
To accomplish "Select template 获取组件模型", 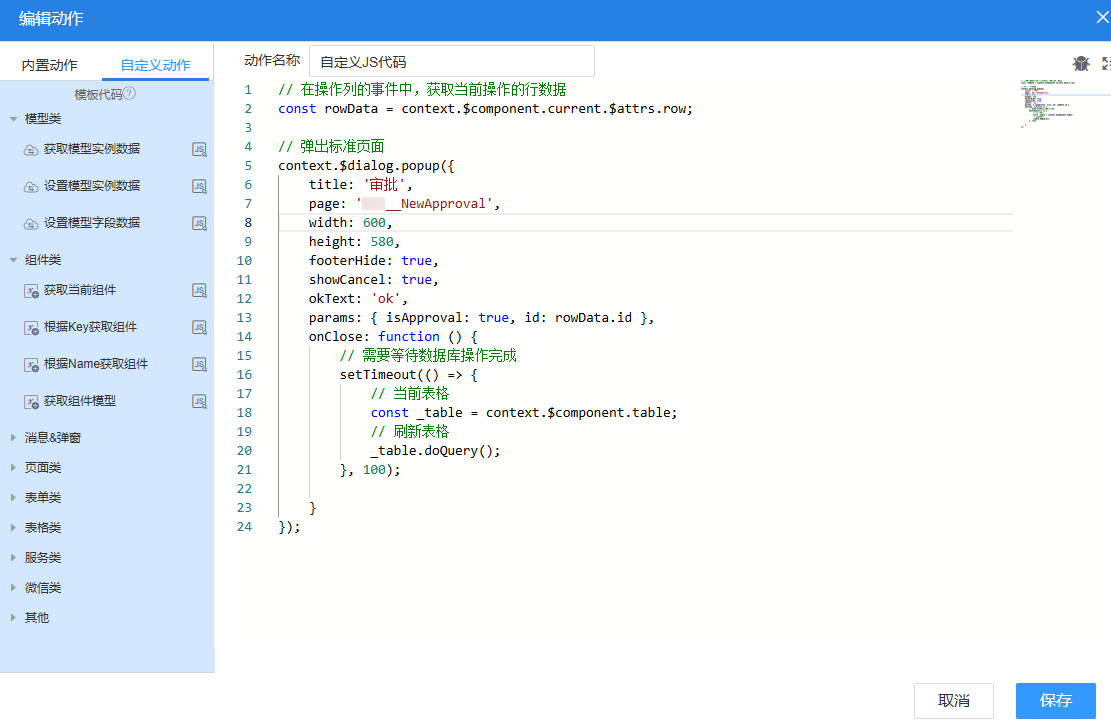I will pyautogui.click(x=80, y=400).
